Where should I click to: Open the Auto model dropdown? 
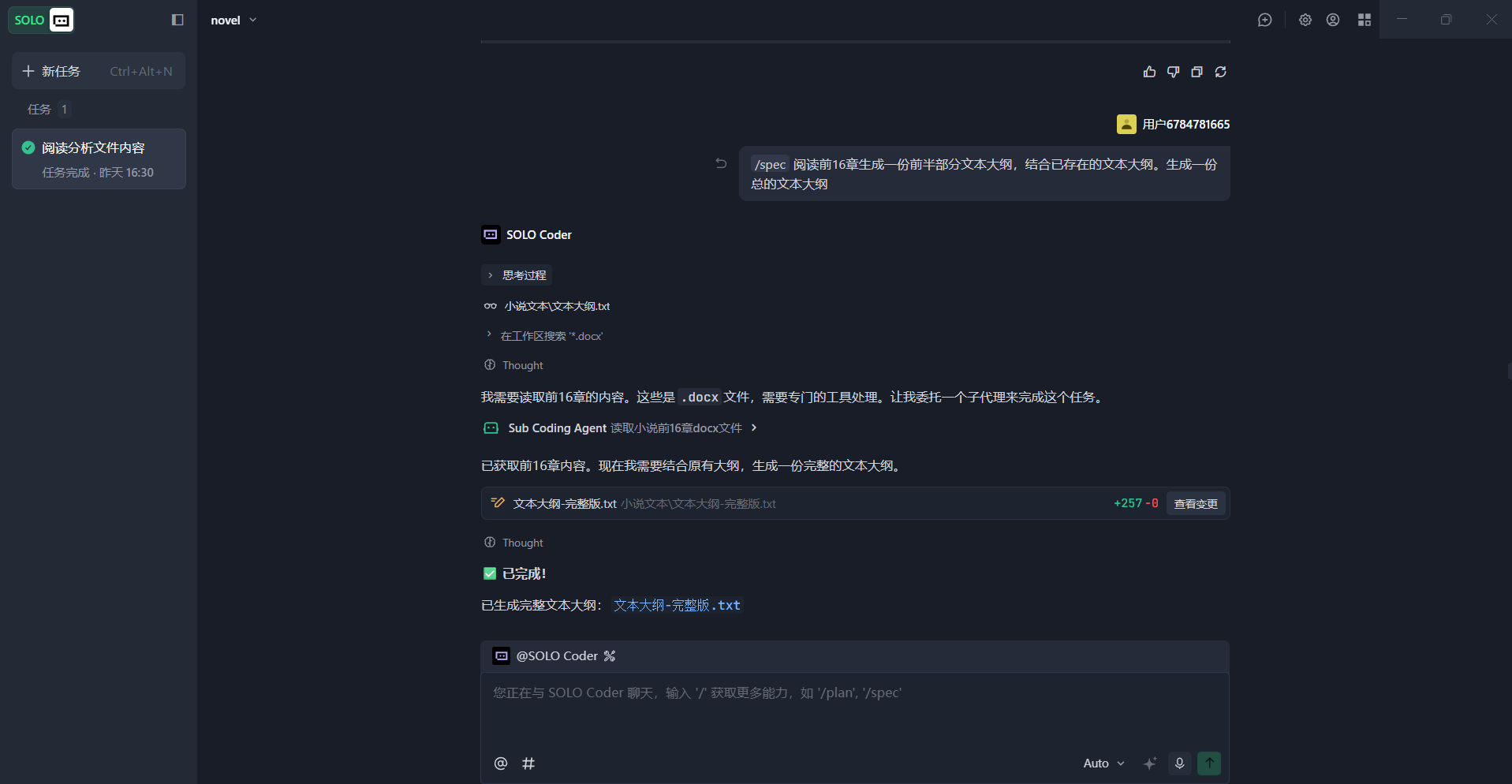(1103, 763)
